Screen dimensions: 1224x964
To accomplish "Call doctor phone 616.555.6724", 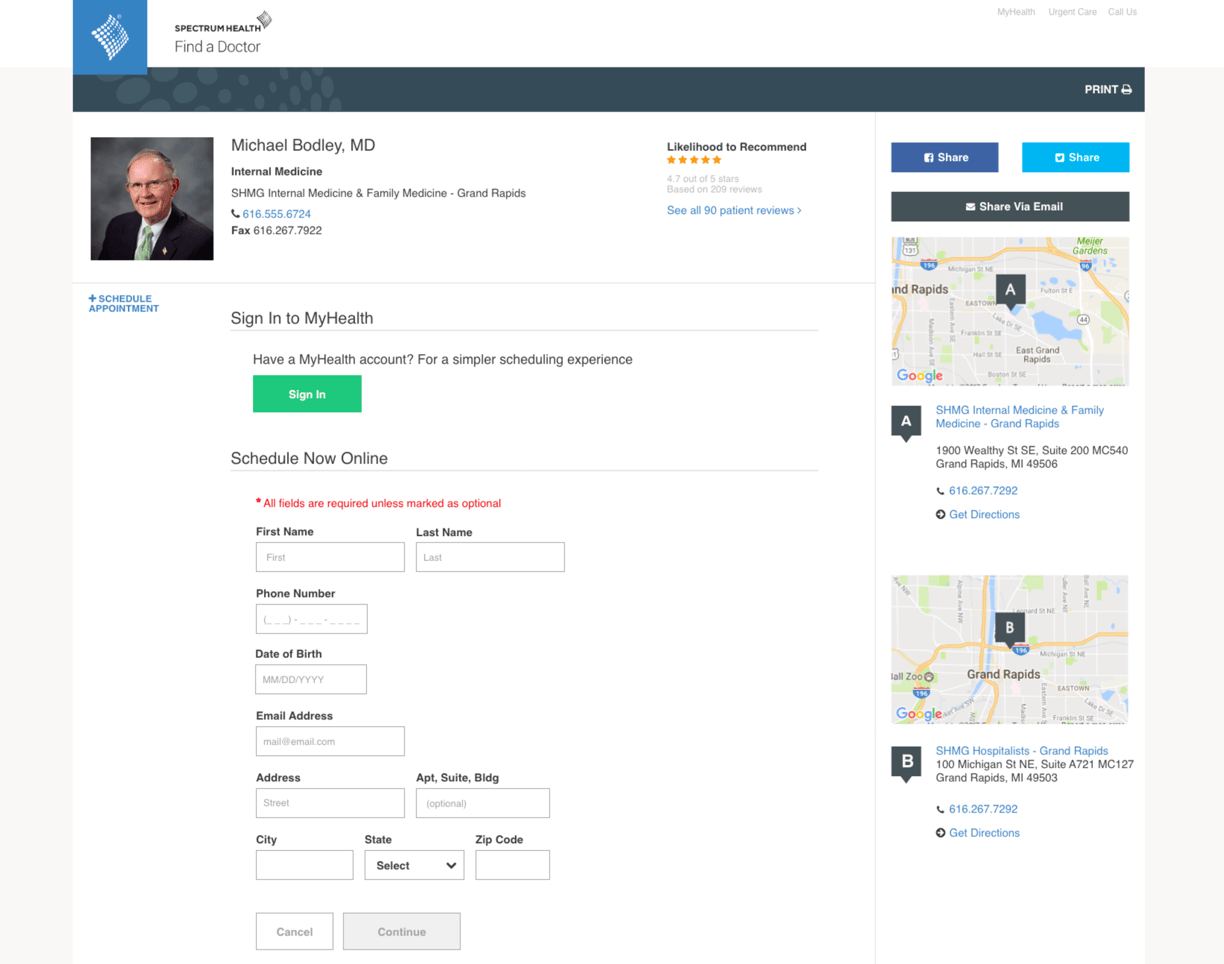I will point(276,214).
